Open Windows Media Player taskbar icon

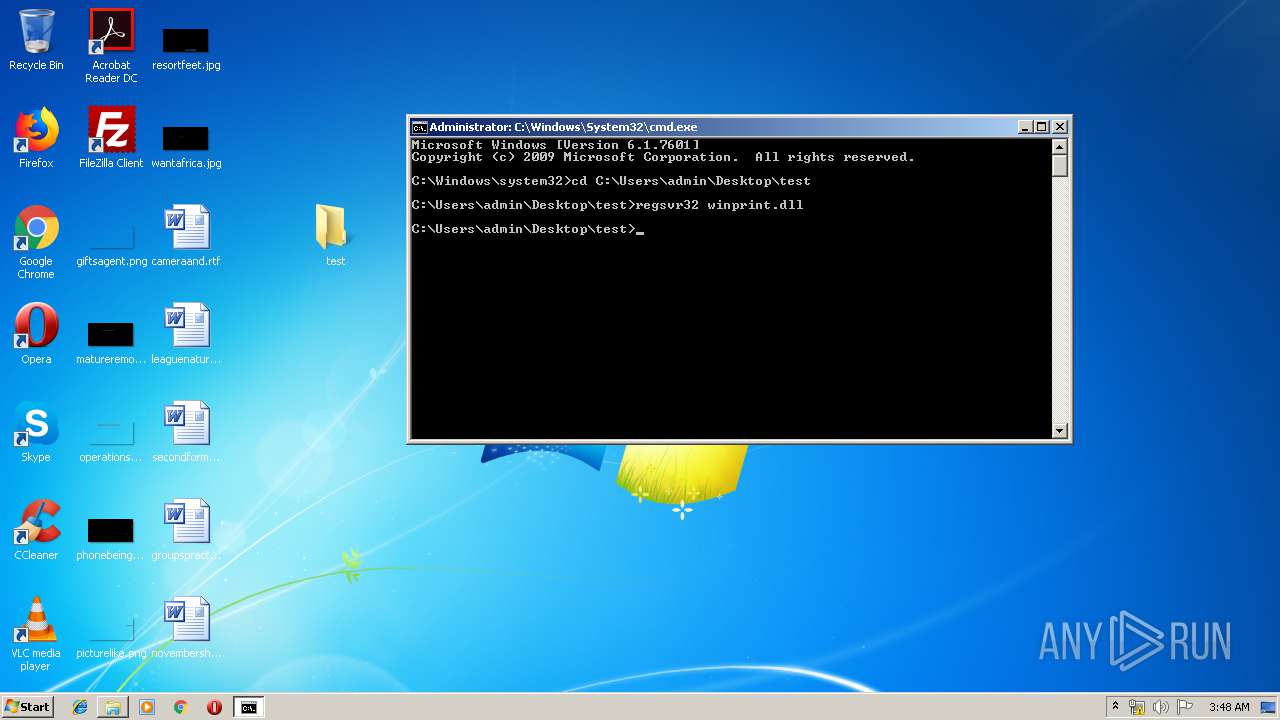pos(147,707)
